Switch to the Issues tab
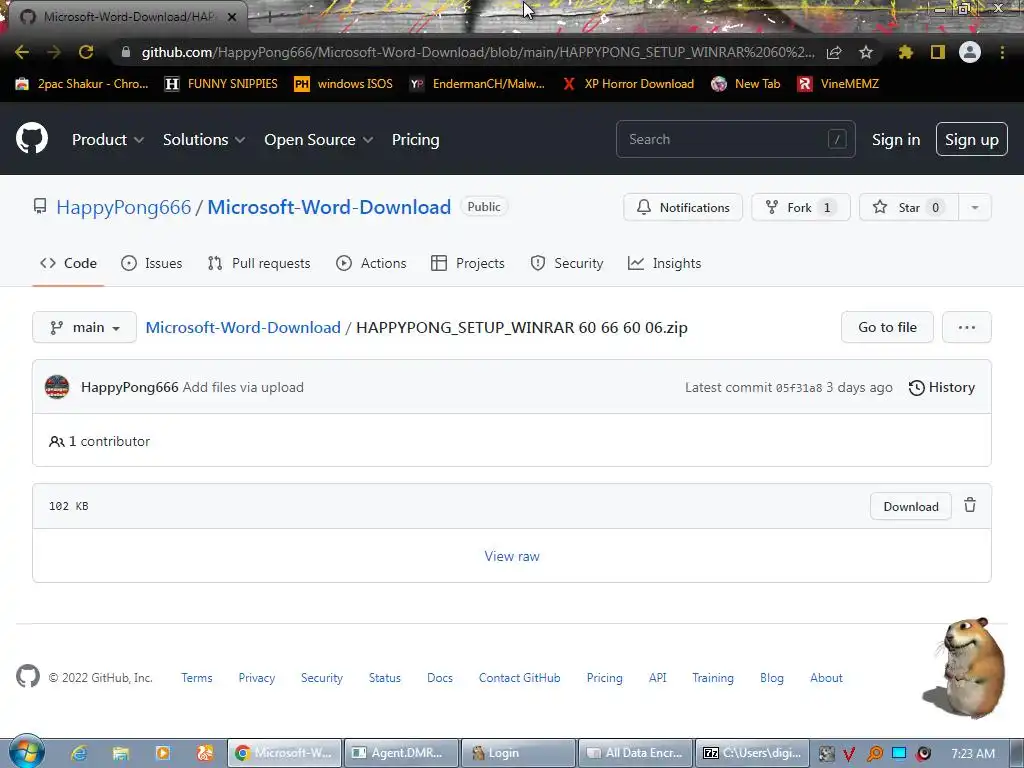This screenshot has height=768, width=1024. click(152, 263)
